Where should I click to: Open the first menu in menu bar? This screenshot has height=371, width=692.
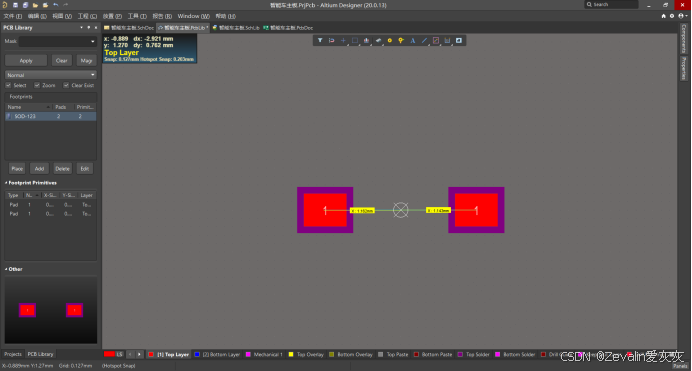[12, 16]
